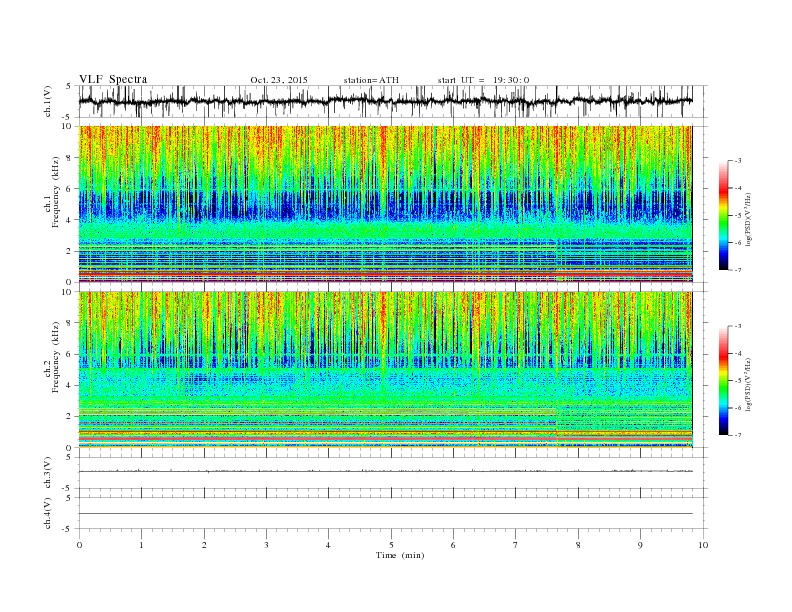
Task: Click the 6 kHz tick of ch.2 spectrogram
Action: coord(70,354)
